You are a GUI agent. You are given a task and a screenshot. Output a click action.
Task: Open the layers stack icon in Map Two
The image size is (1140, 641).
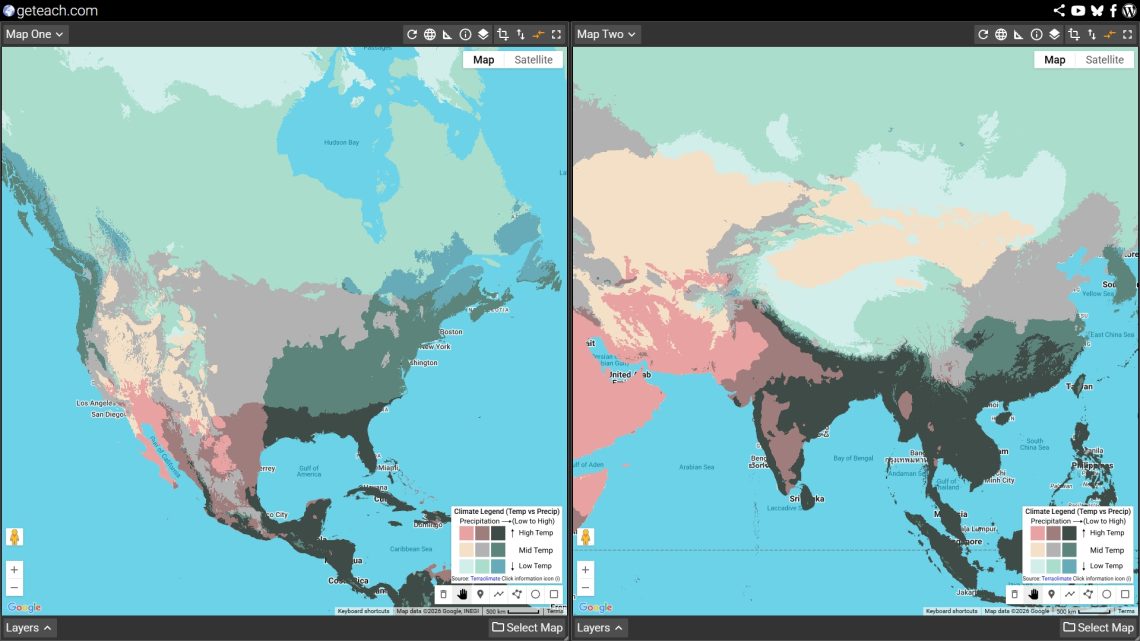point(1054,34)
